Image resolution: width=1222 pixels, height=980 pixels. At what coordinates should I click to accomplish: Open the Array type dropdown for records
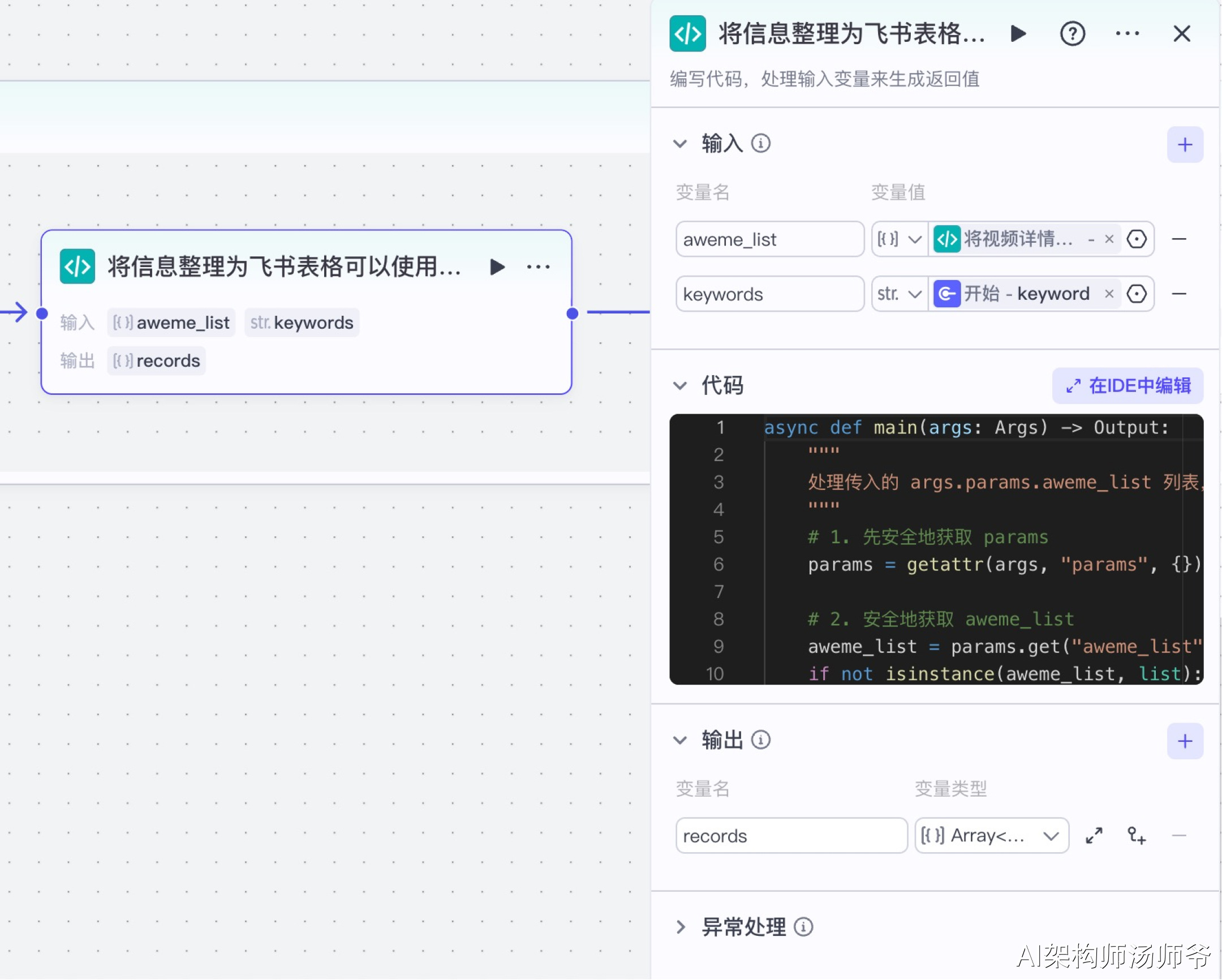pyautogui.click(x=991, y=836)
